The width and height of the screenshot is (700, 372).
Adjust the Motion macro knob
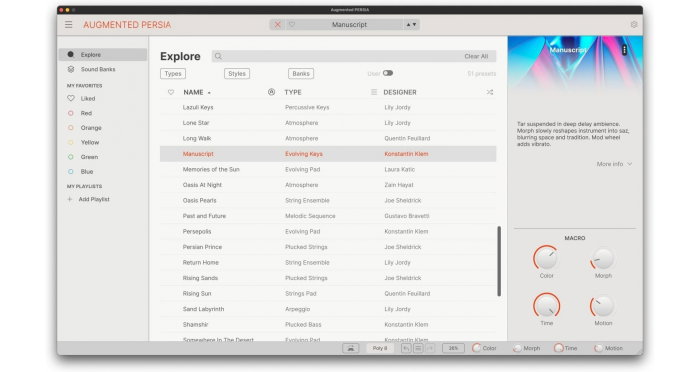603,306
